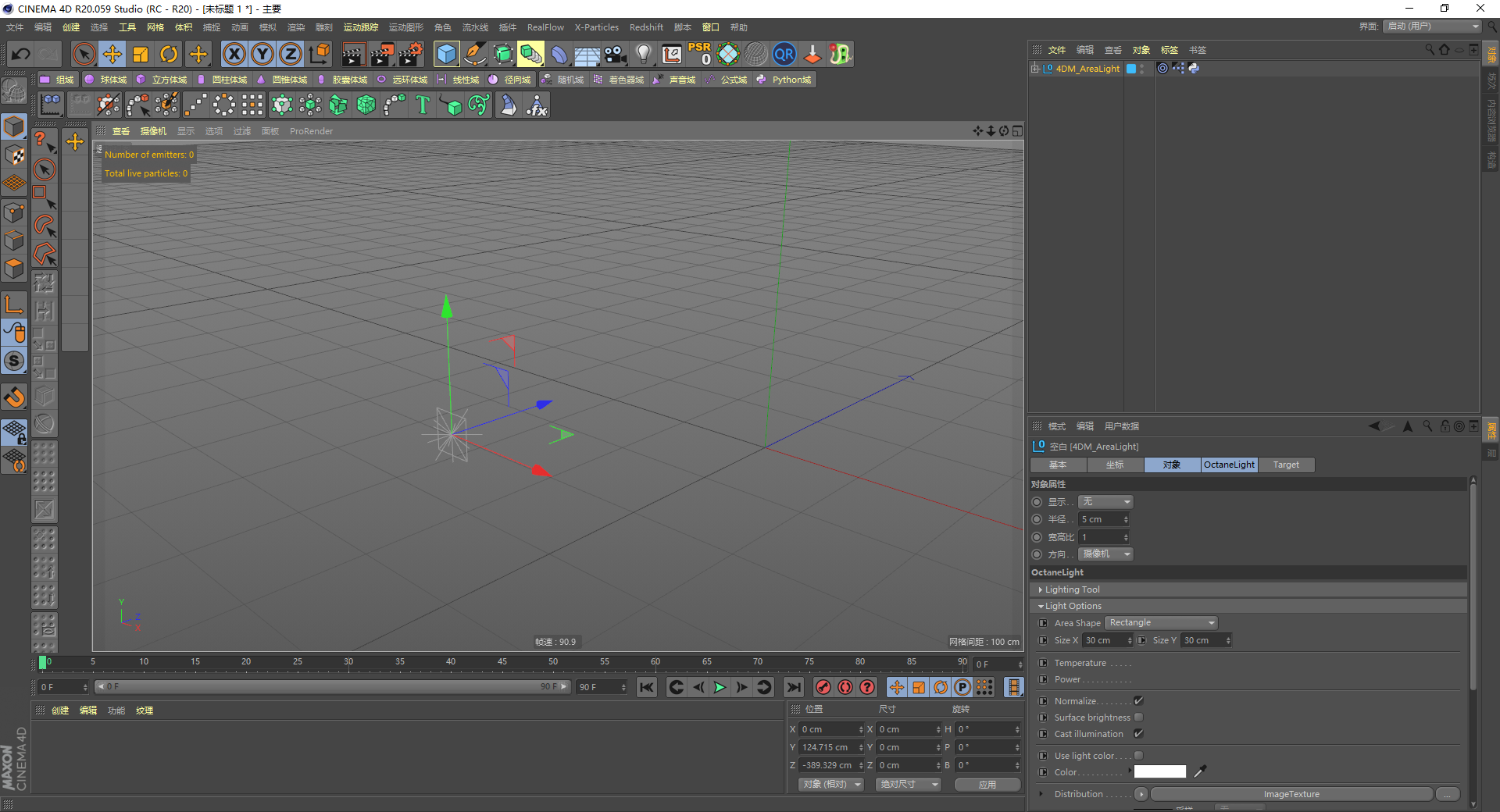The height and width of the screenshot is (812, 1500).
Task: Uncheck the Normalize checkbox
Action: [x=1138, y=701]
